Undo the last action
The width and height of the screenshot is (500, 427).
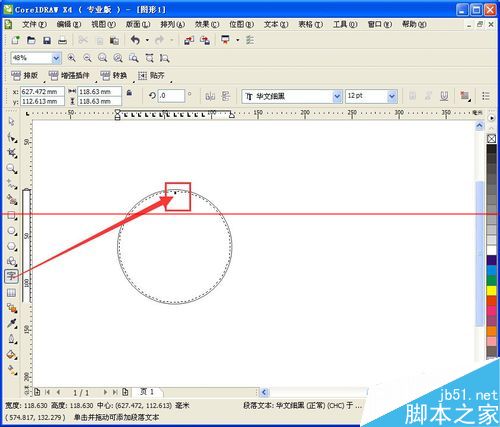click(135, 40)
